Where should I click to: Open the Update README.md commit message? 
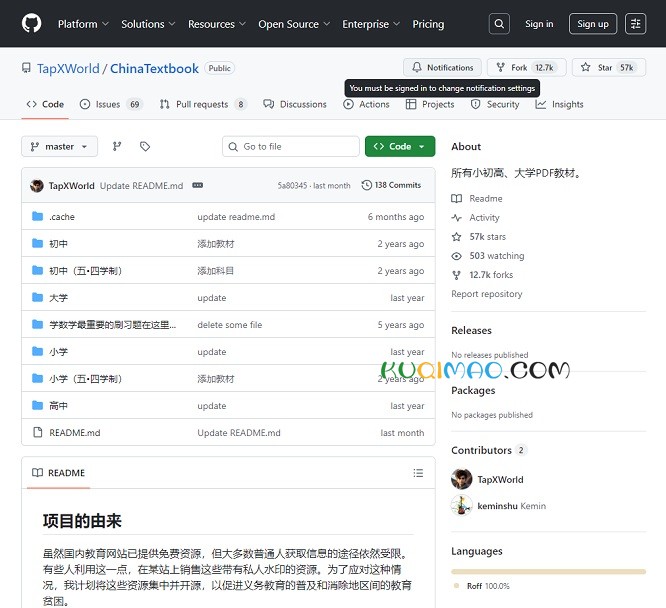coord(141,186)
